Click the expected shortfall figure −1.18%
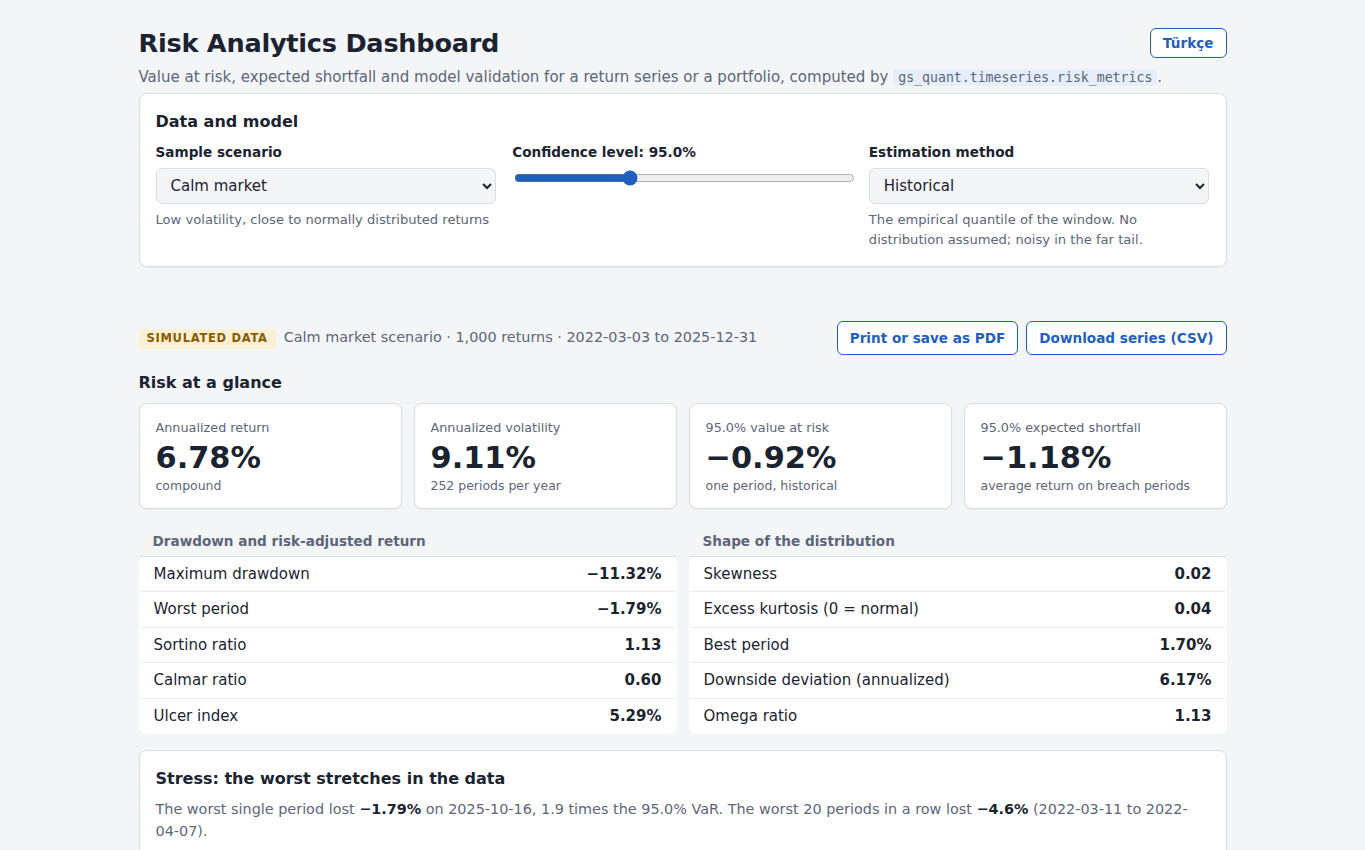This screenshot has width=1365, height=850. pos(1046,457)
